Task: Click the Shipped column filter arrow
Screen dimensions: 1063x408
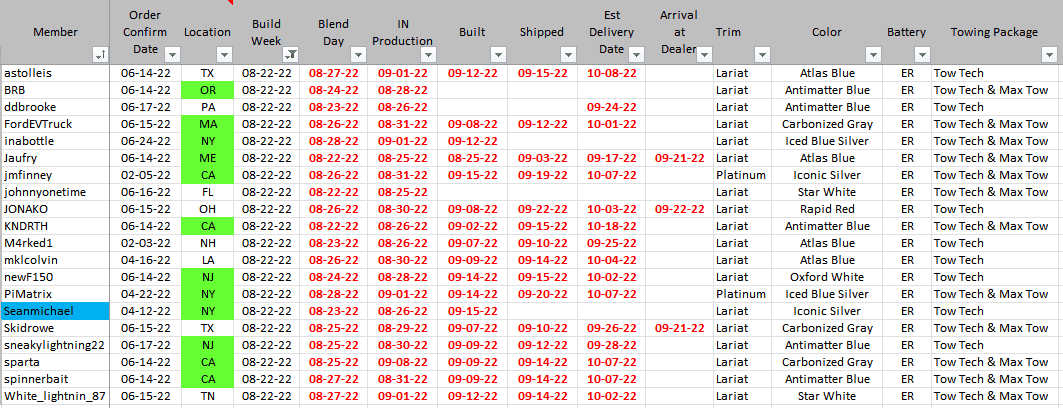Action: 569,54
